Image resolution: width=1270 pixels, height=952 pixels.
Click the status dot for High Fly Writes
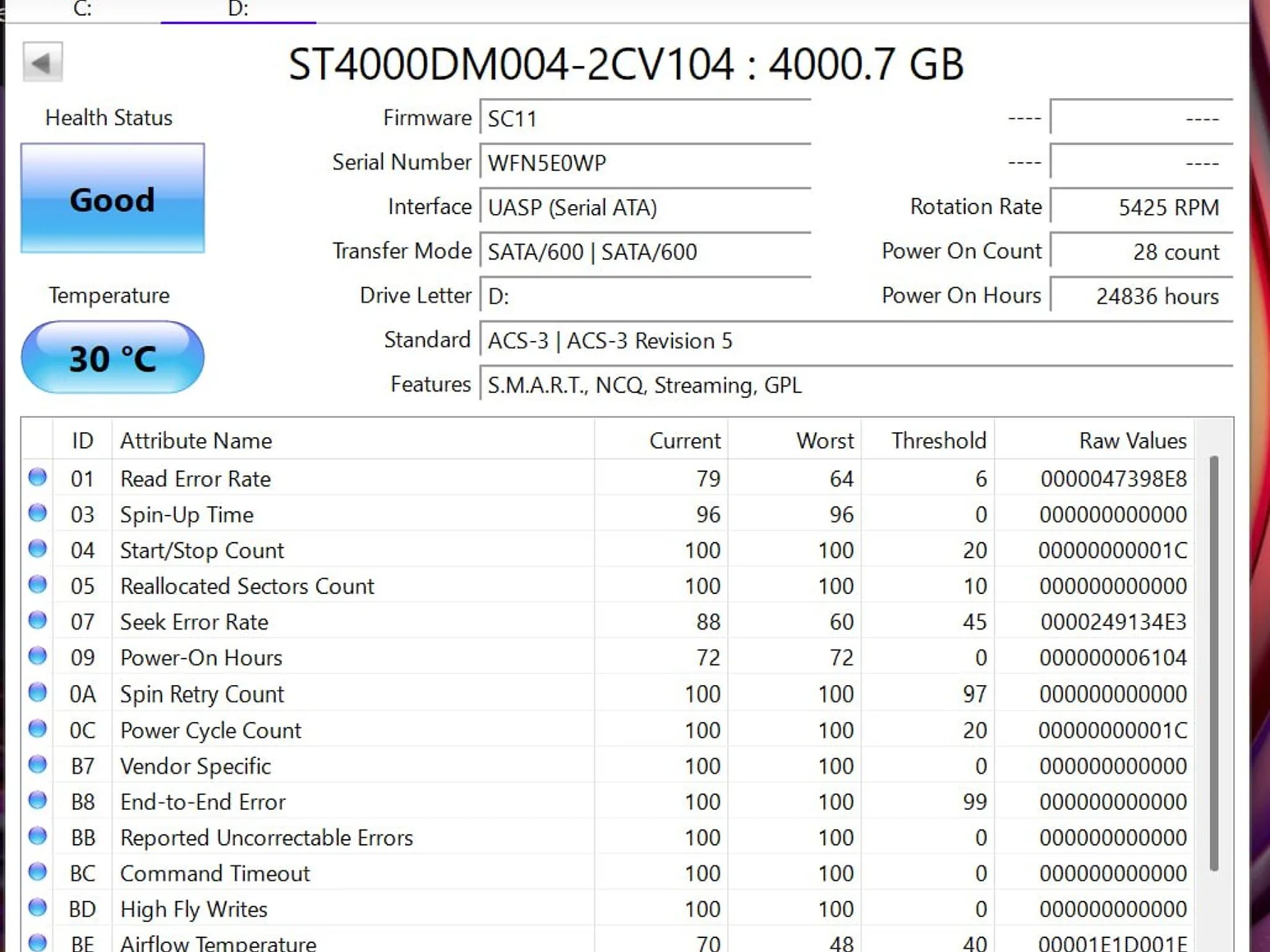tap(38, 908)
